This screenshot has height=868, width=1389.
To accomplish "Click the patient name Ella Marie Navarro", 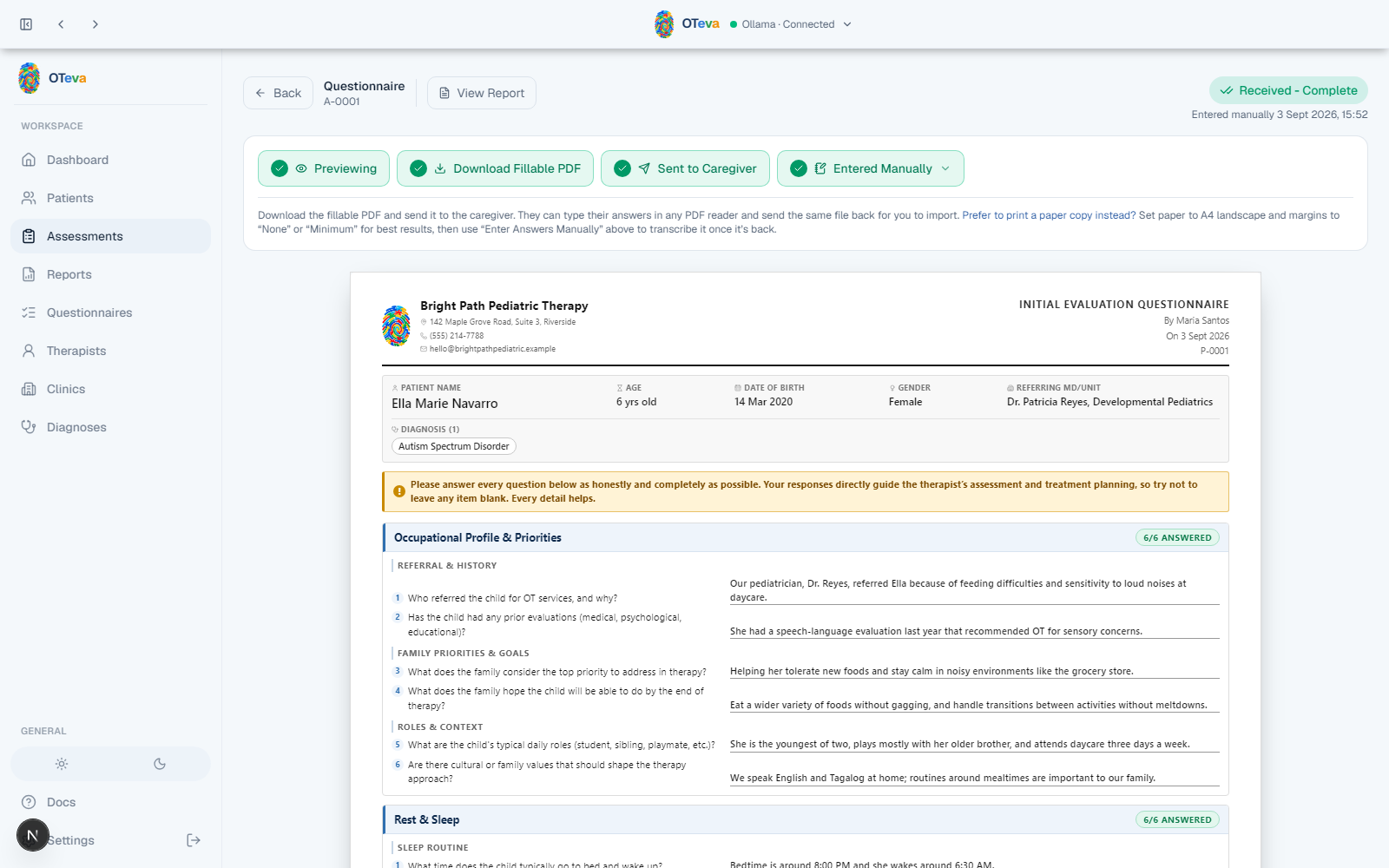I will pyautogui.click(x=444, y=404).
